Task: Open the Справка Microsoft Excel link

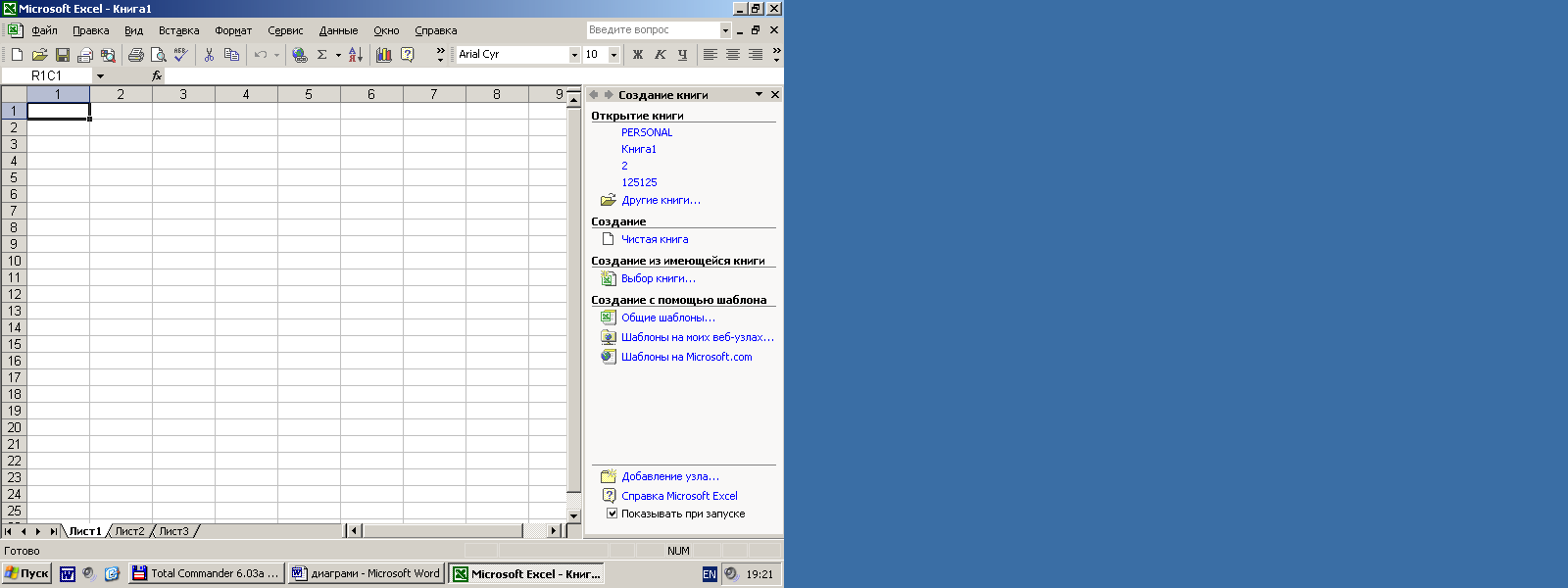Action: coord(679,496)
